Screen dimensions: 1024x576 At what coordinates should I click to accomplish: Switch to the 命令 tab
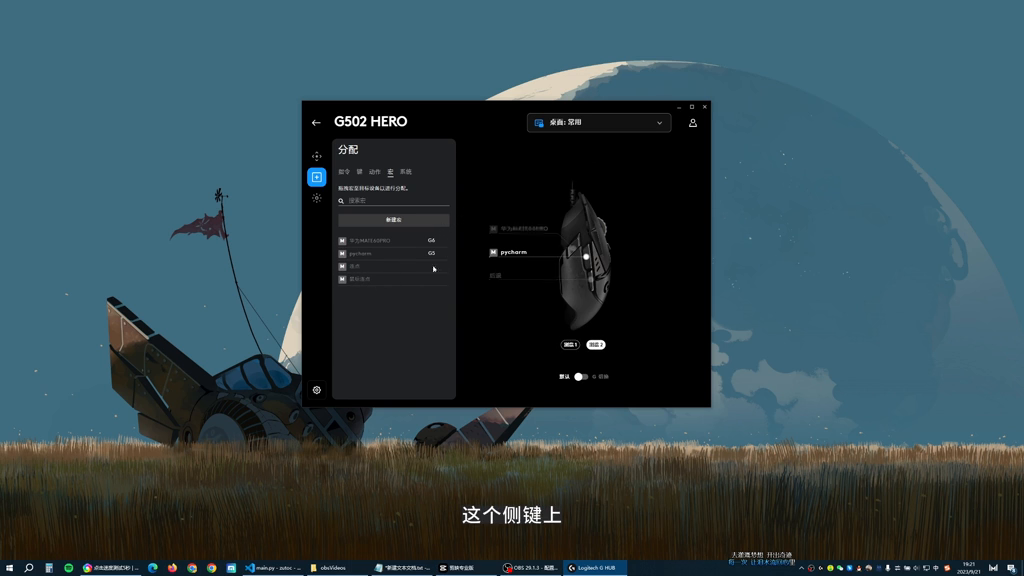click(344, 172)
